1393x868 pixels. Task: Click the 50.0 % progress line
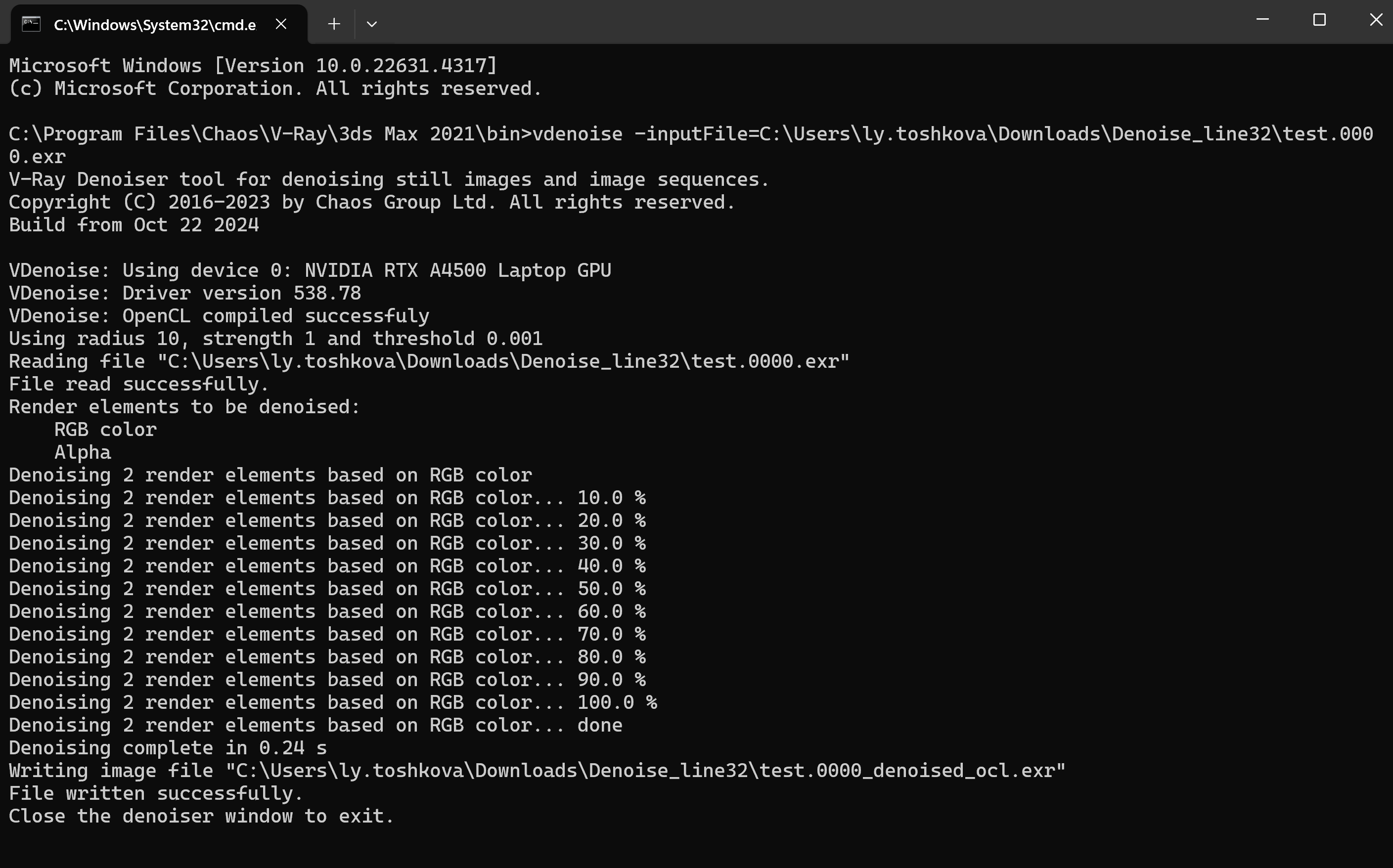tap(327, 588)
